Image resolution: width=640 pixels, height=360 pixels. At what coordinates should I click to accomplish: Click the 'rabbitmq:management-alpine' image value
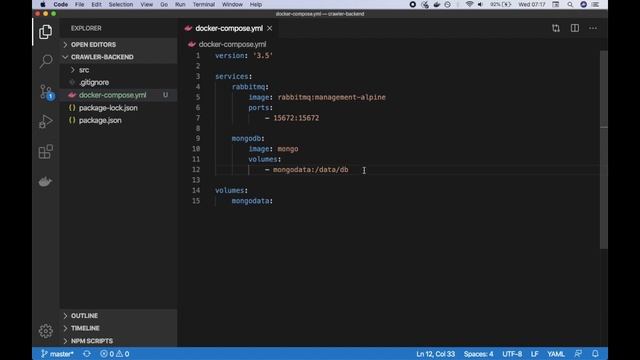pyautogui.click(x=331, y=97)
